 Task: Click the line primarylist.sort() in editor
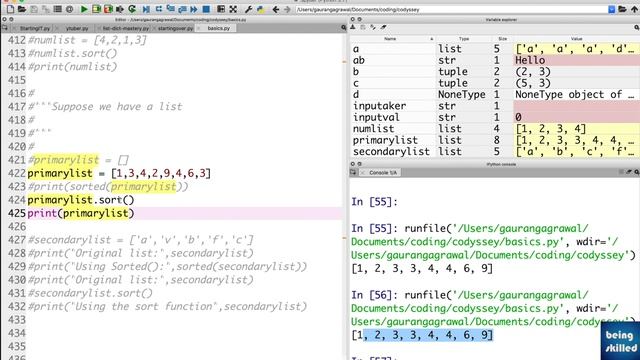[81, 200]
